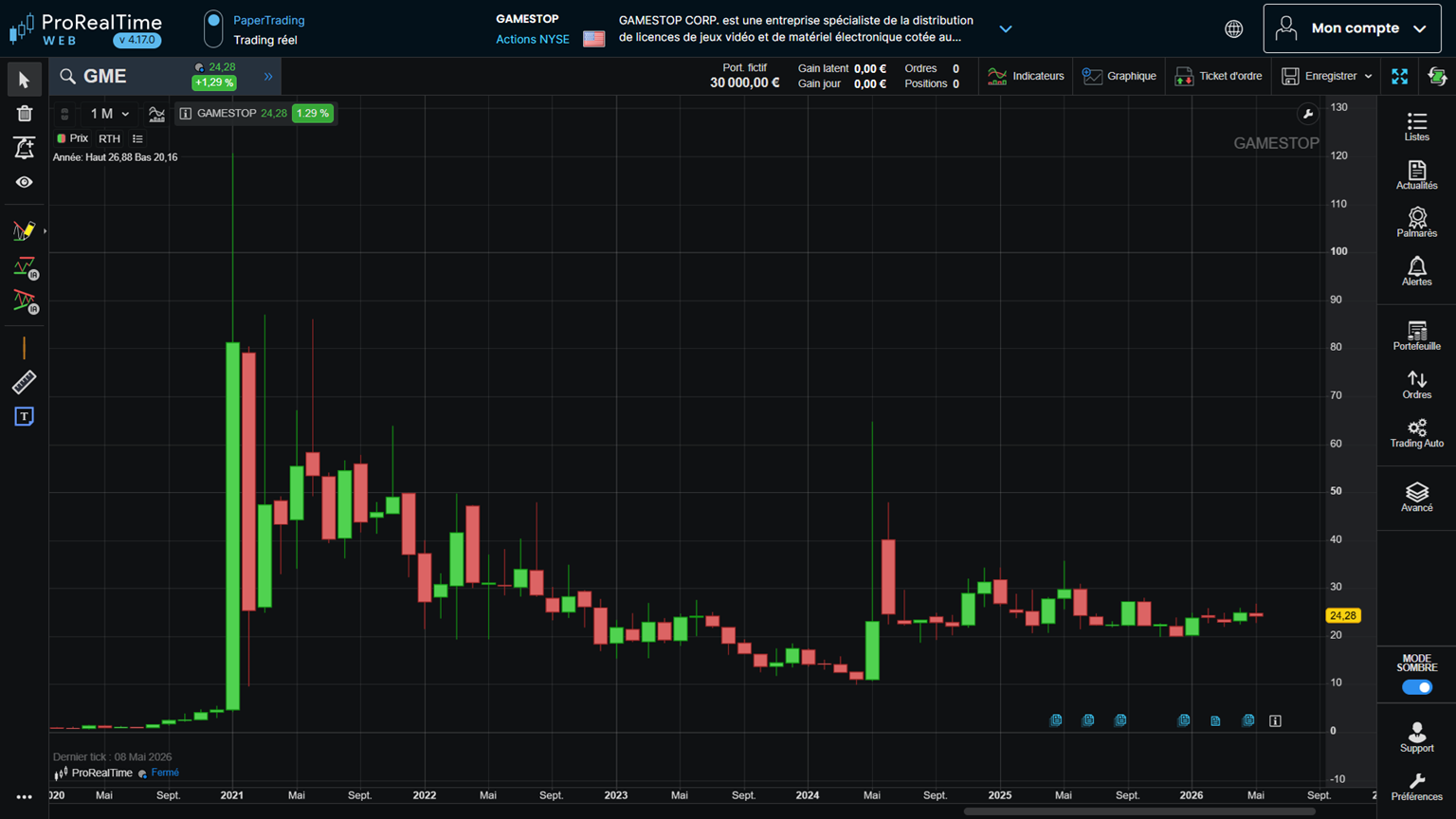Click the Enregistrer button
The width and height of the screenshot is (1456, 819).
pos(1327,76)
